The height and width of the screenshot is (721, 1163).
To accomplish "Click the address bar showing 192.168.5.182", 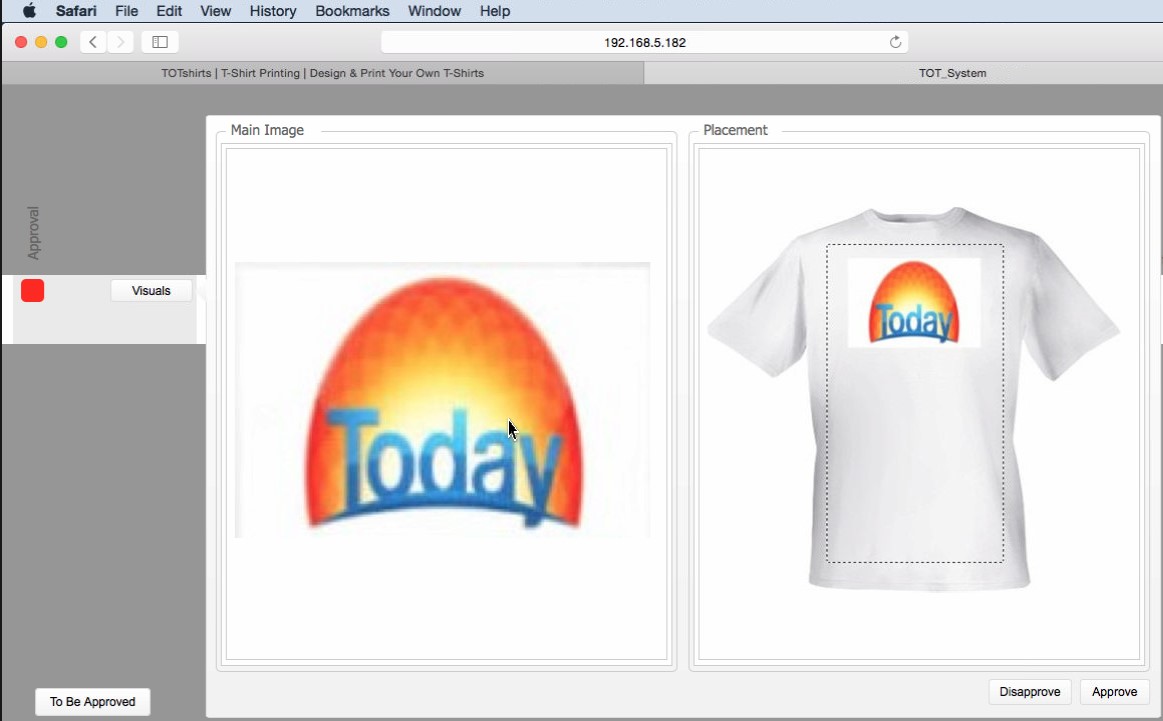I will point(644,42).
